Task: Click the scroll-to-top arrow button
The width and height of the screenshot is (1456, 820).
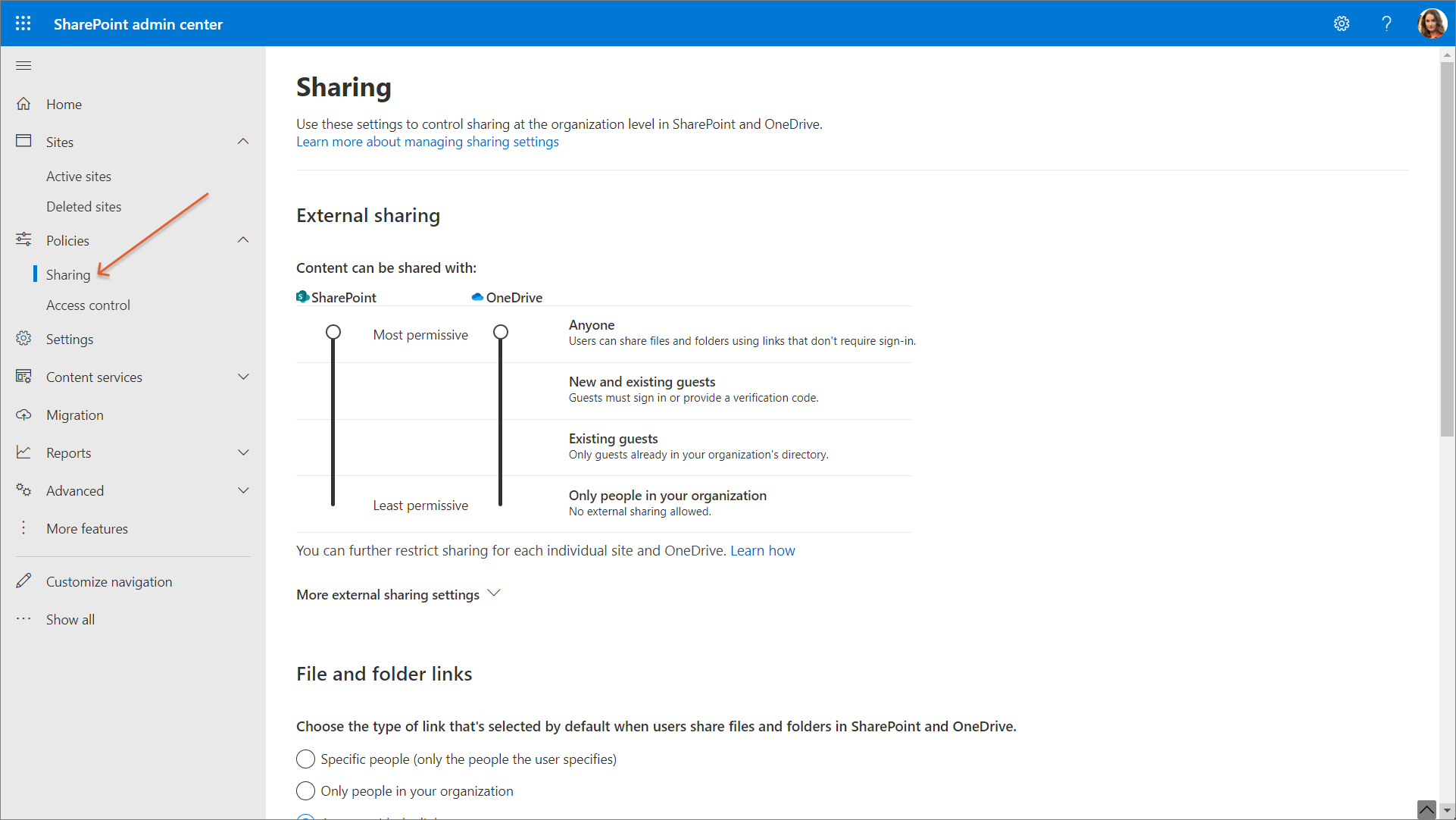Action: click(1426, 809)
